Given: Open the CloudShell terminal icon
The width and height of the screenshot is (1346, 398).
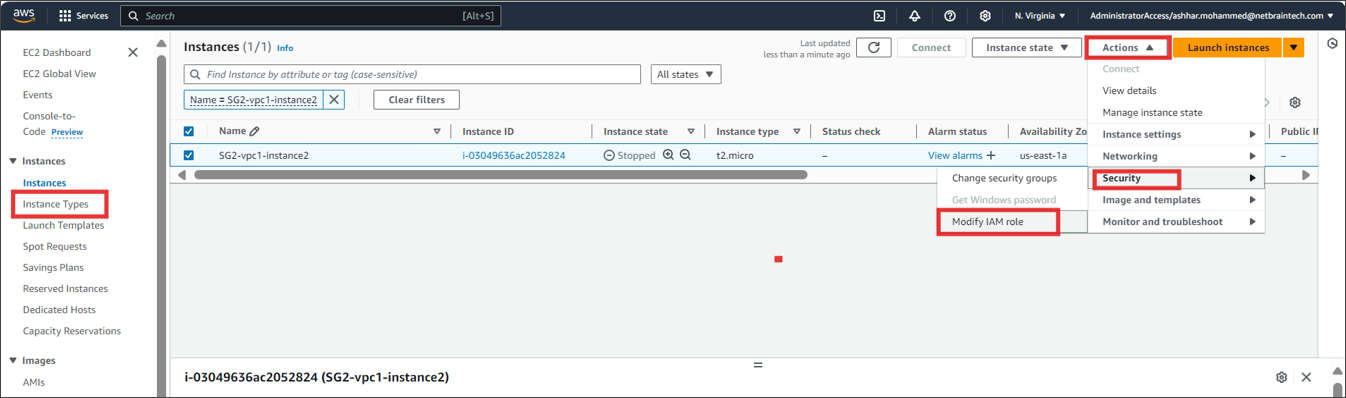Looking at the screenshot, I should [x=880, y=16].
